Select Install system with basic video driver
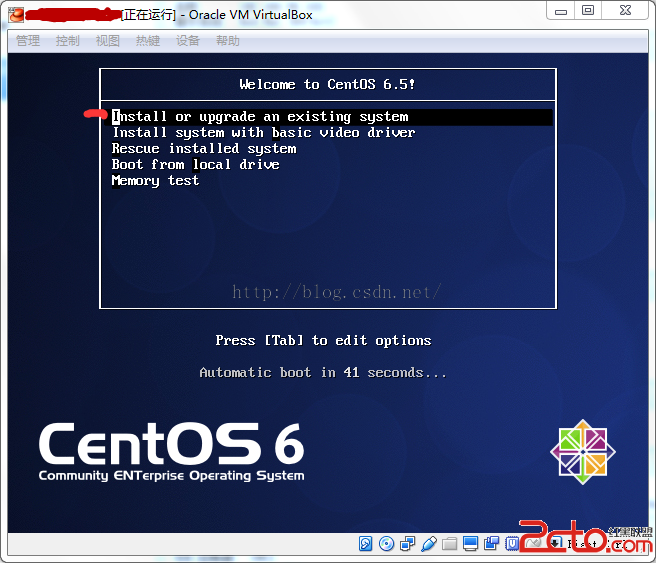Image resolution: width=656 pixels, height=563 pixels. click(264, 133)
